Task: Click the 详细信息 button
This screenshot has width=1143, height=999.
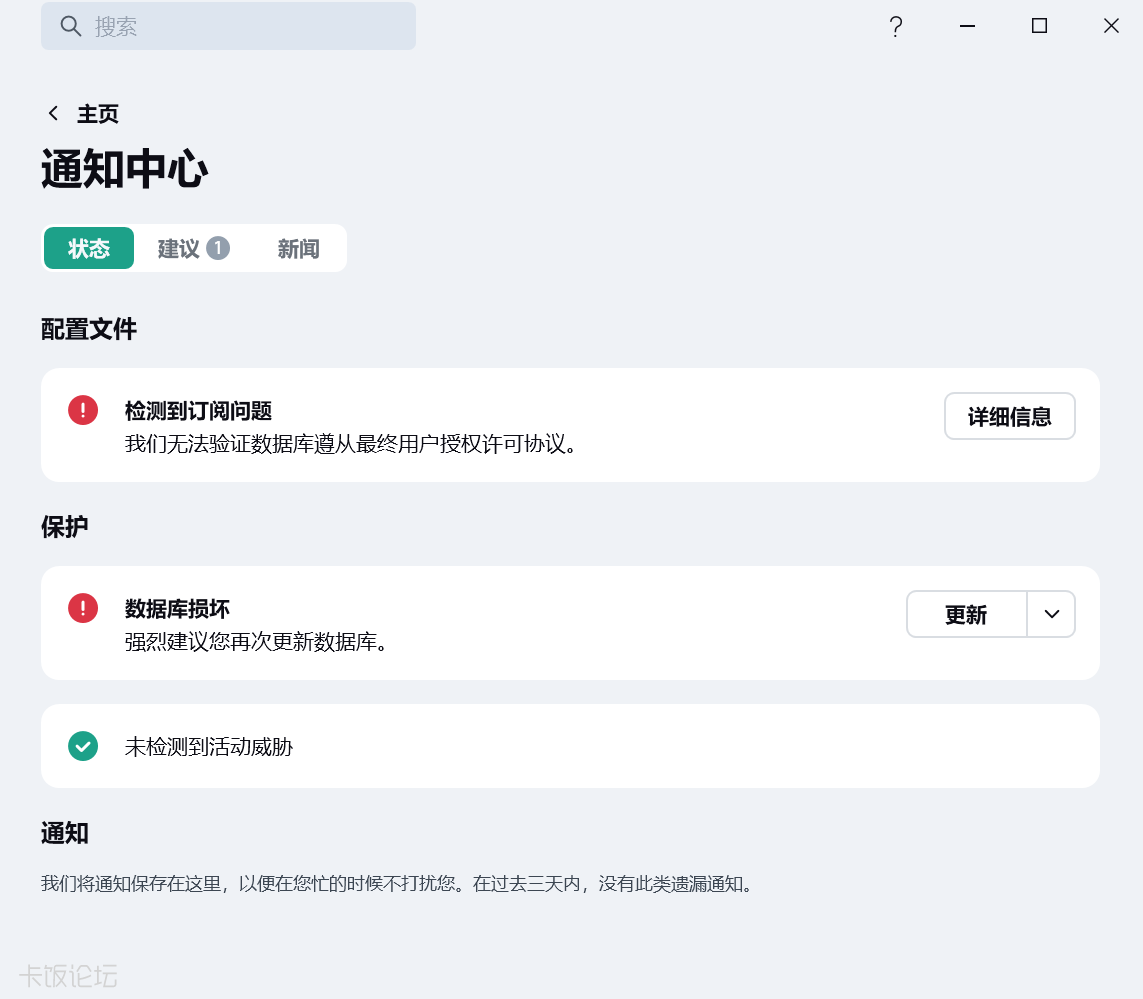Action: [1009, 415]
